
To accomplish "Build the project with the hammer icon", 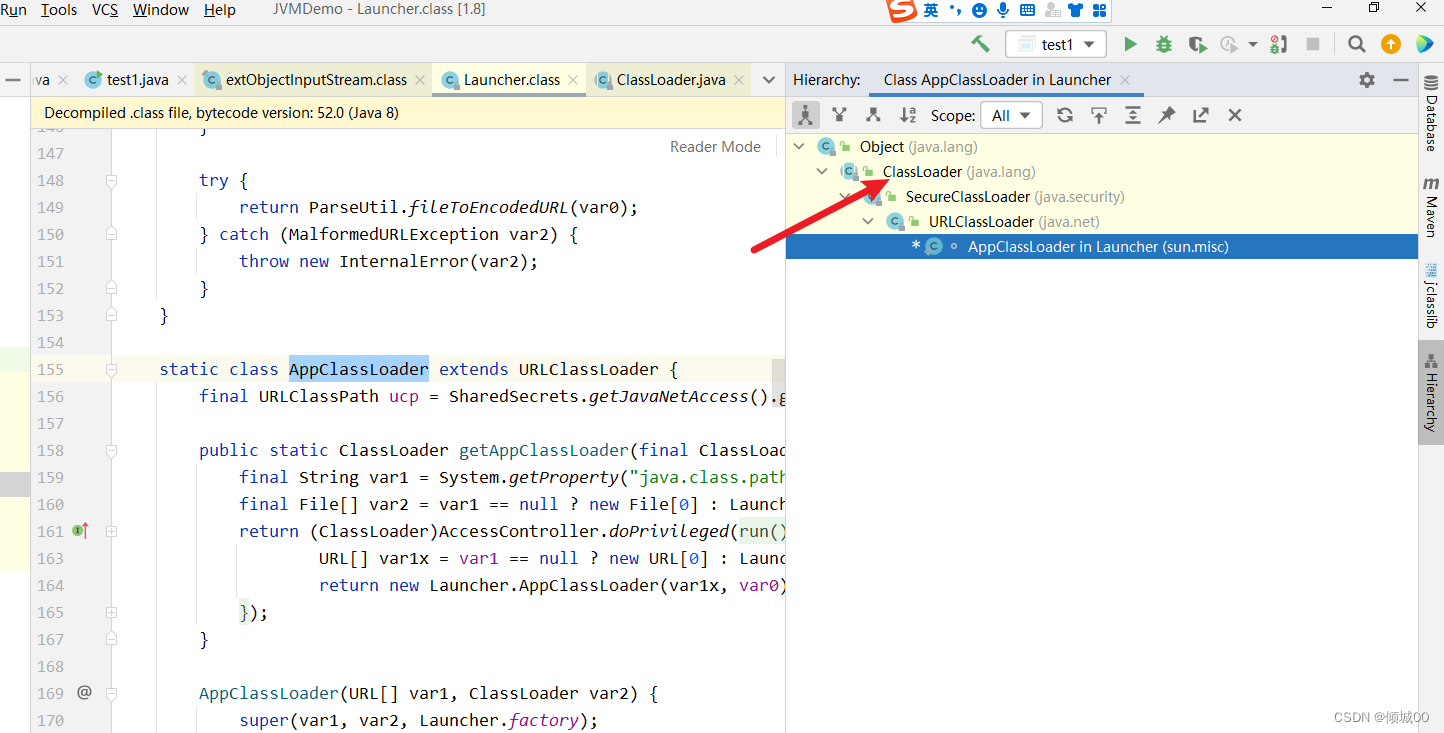I will 980,44.
